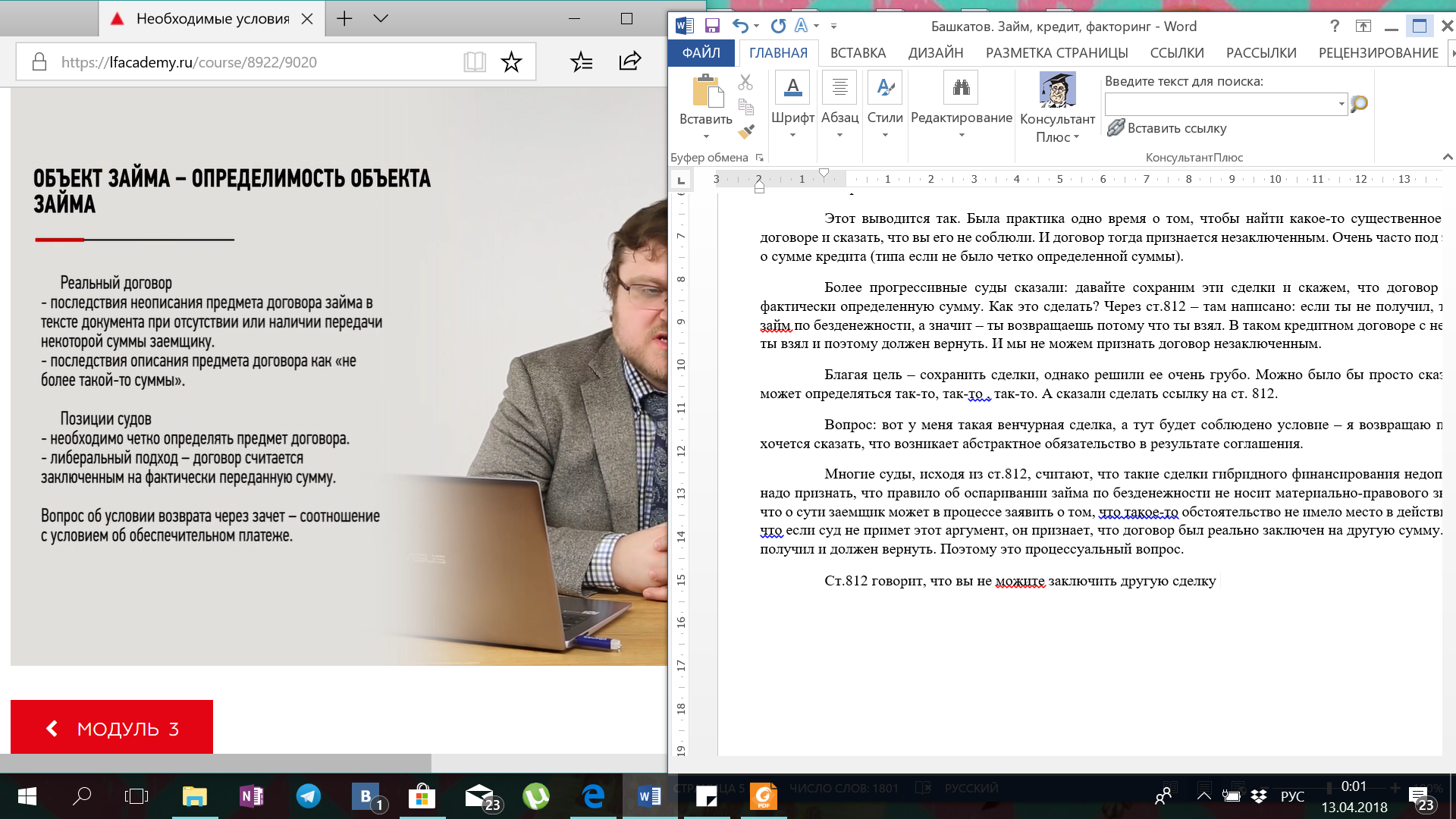Open a new browser tab
Screen dimensions: 1456x819
344,18
